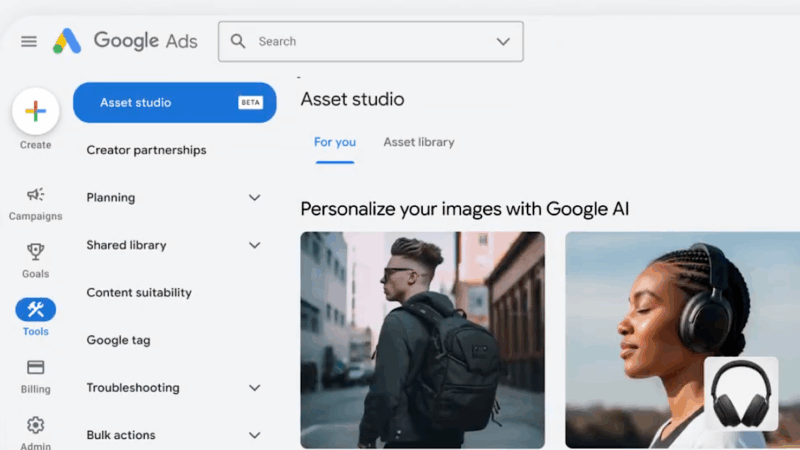Expand the Shared library section
The width and height of the screenshot is (800, 450).
[254, 245]
